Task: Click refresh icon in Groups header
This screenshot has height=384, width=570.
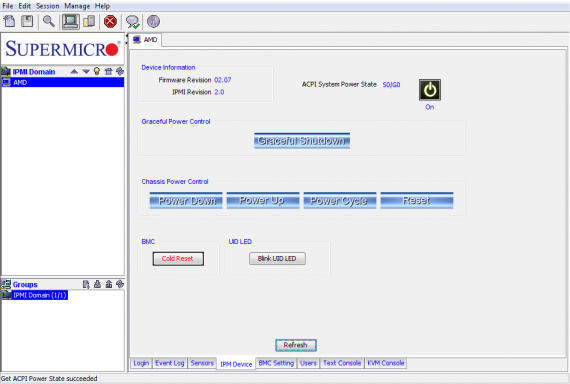Action: (x=120, y=284)
